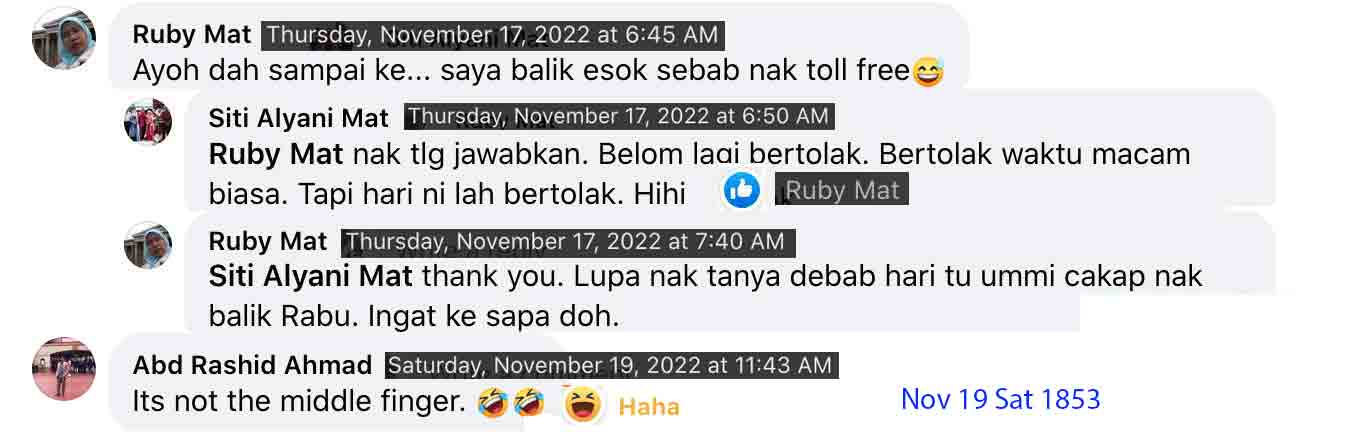This screenshot has height=435, width=1360.
Task: Click Ruby Mat tooltip beside Like icon
Action: pos(843,190)
